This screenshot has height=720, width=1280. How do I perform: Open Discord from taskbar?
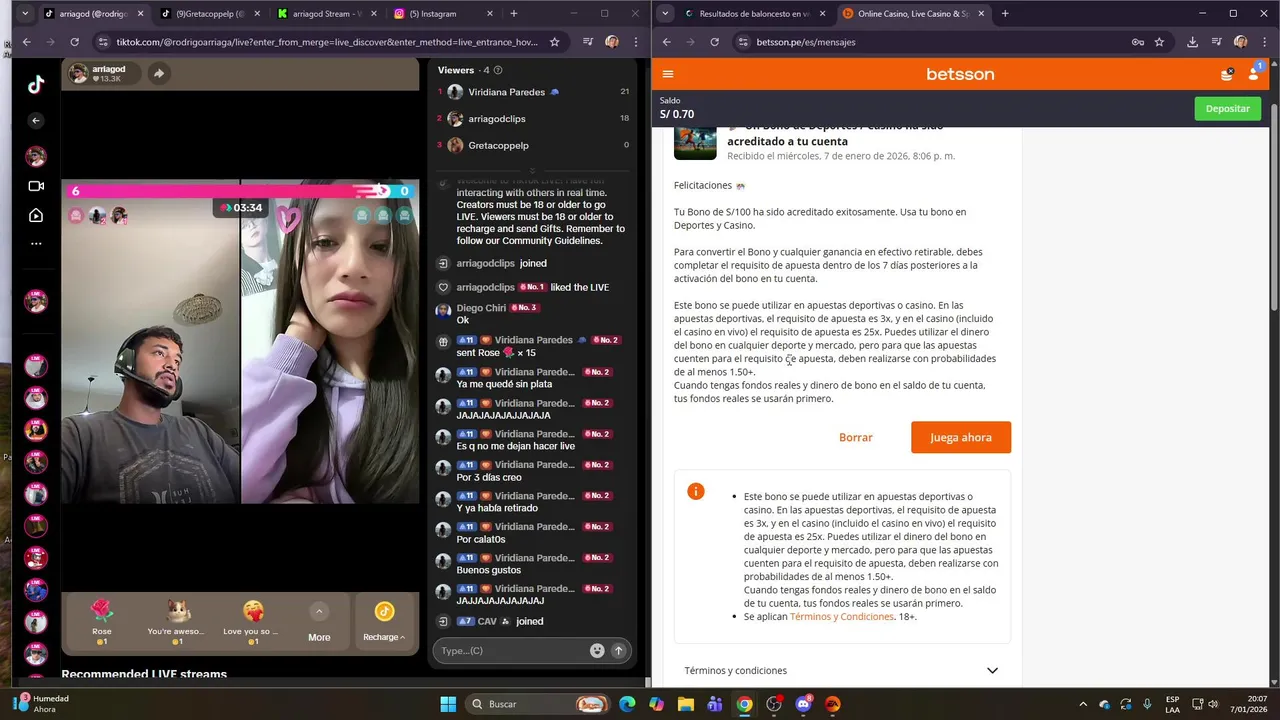803,704
